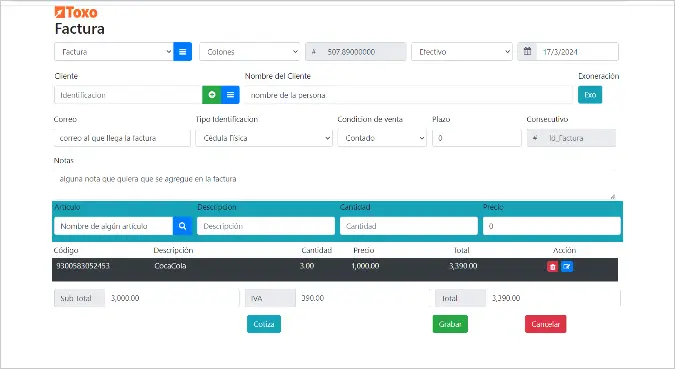This screenshot has width=675, height=369.
Task: Focus the Cantidad input in teal bar
Action: click(x=409, y=226)
